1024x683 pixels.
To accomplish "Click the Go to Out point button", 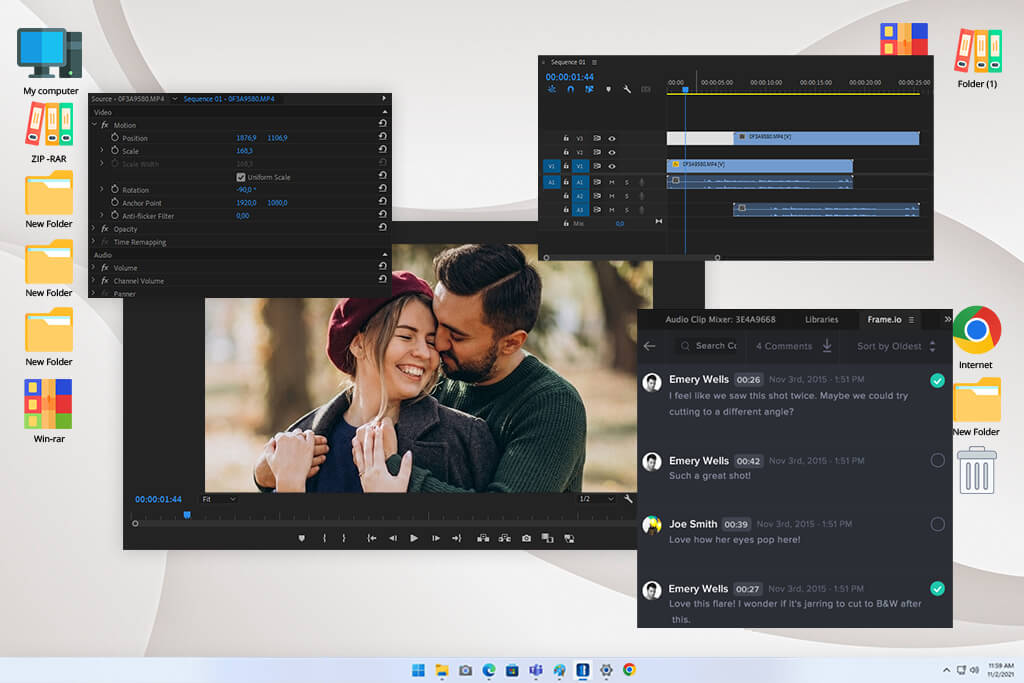I will pos(456,538).
